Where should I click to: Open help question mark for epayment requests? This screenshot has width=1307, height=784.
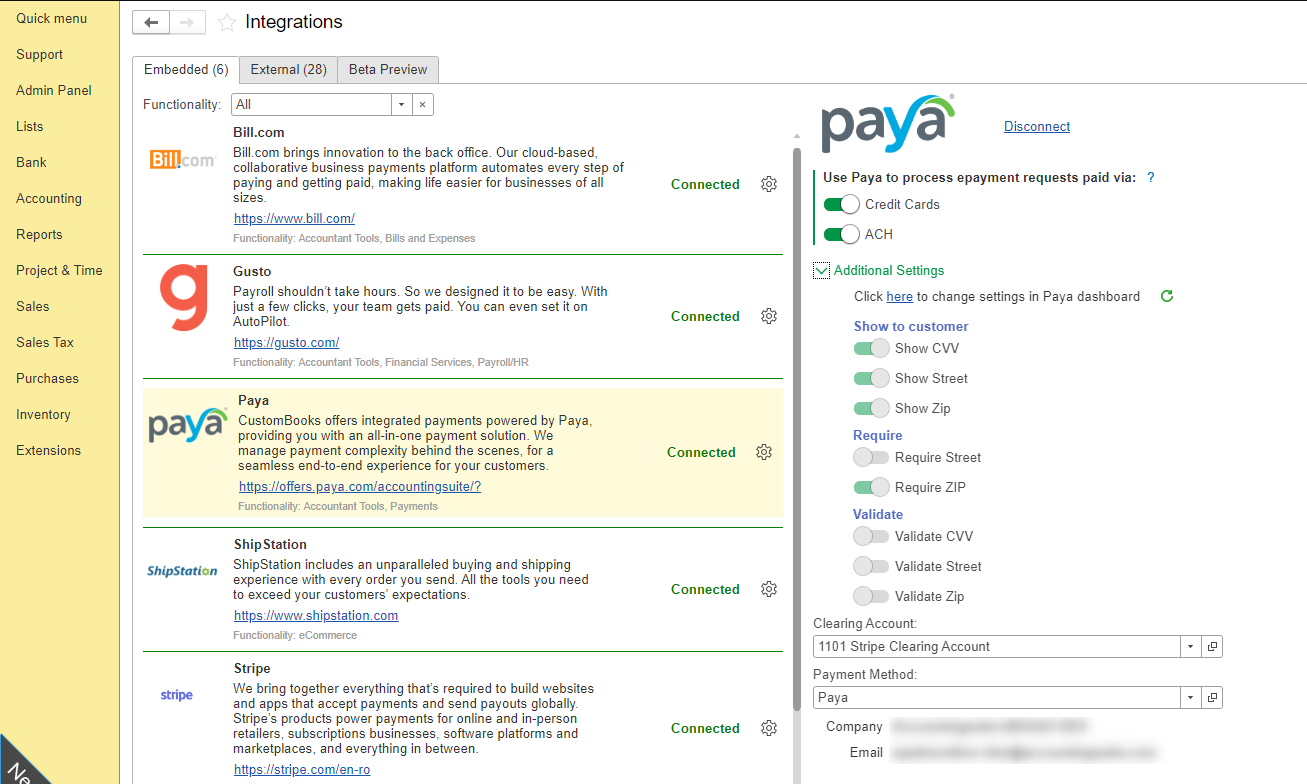click(x=1151, y=177)
